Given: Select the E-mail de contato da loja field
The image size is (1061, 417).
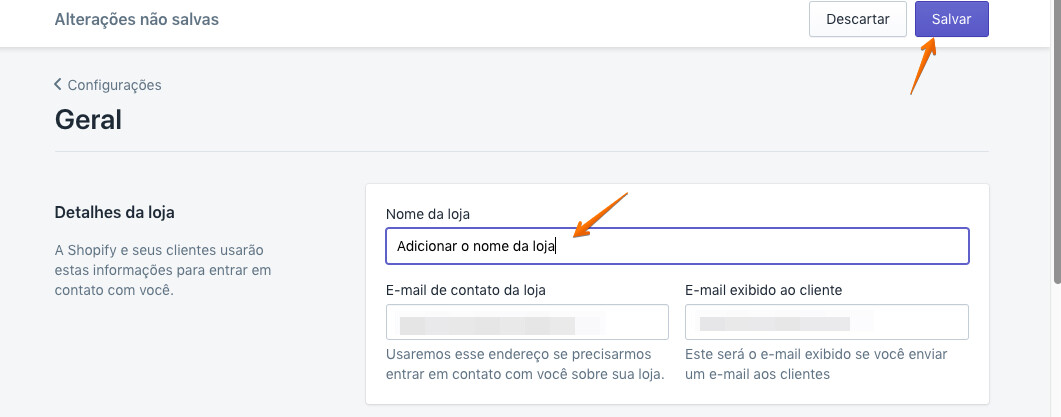Looking at the screenshot, I should tap(527, 323).
